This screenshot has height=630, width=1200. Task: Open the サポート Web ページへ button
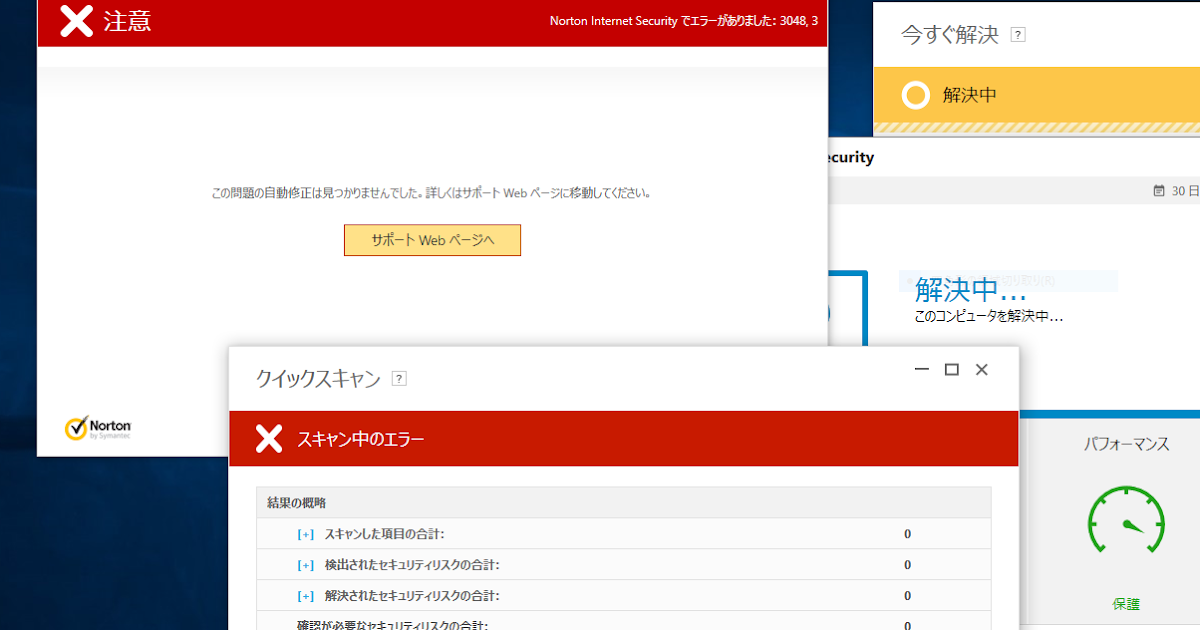point(432,240)
